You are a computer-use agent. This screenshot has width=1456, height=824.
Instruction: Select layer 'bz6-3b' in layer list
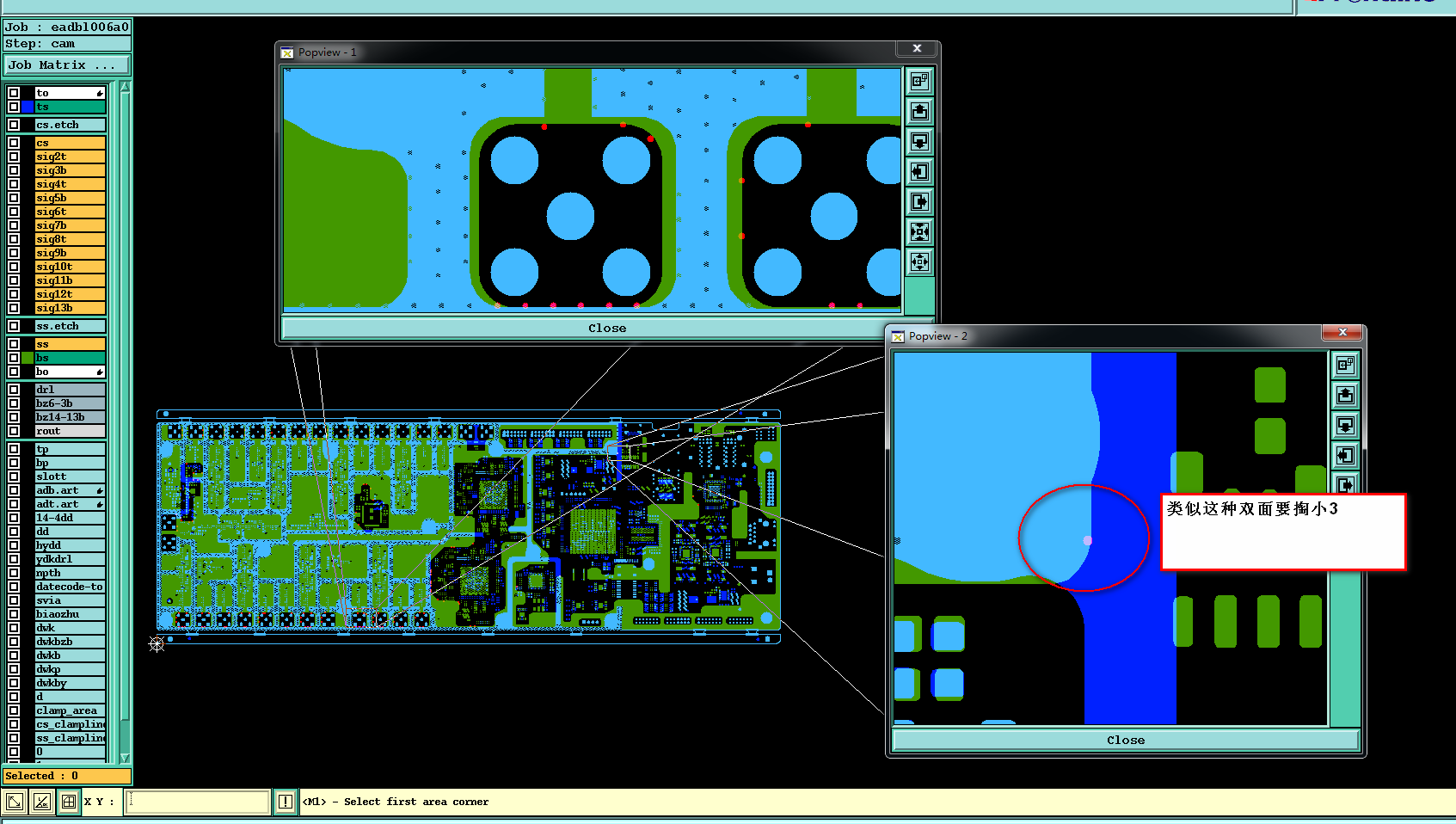70,403
